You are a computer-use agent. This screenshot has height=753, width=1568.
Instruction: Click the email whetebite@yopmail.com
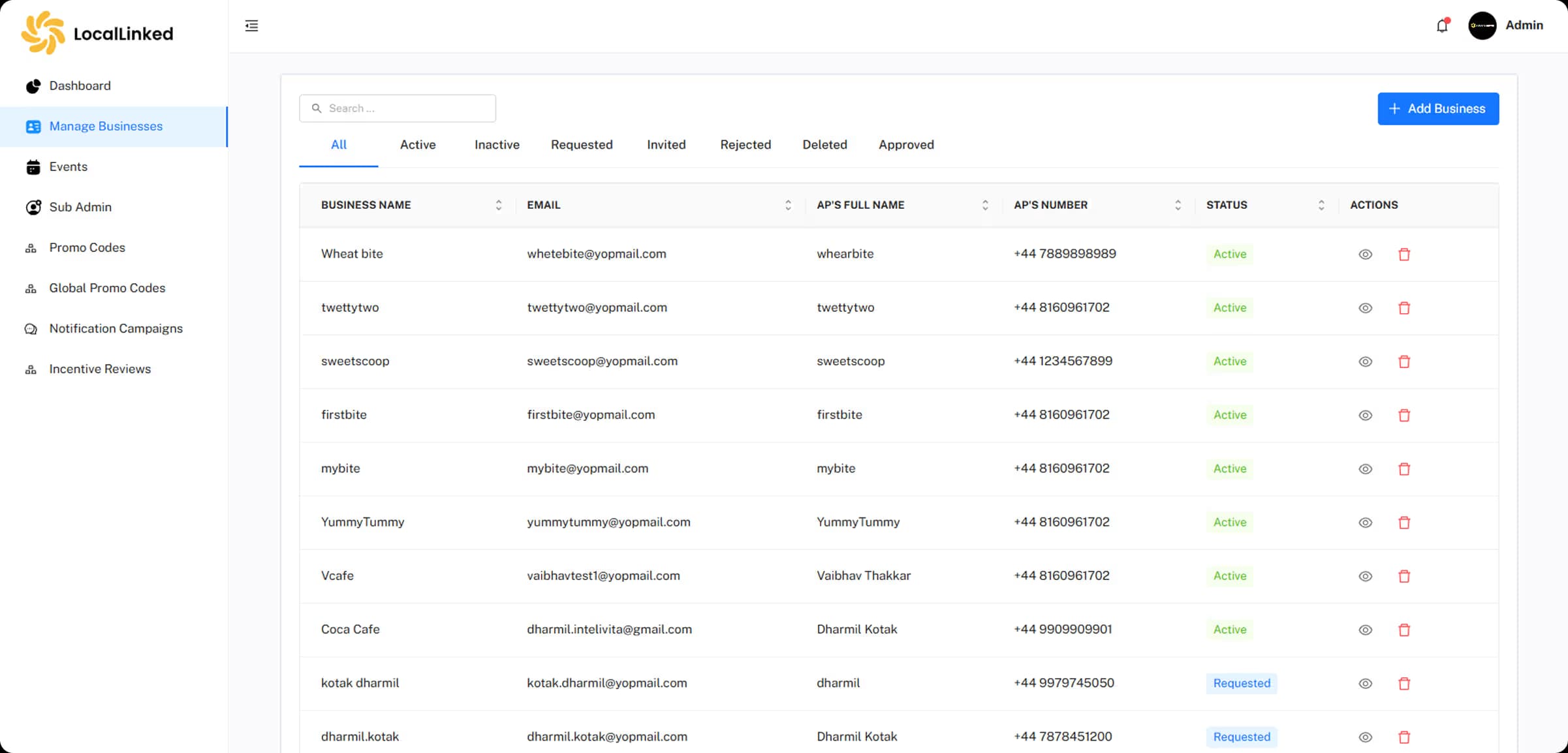click(x=597, y=254)
